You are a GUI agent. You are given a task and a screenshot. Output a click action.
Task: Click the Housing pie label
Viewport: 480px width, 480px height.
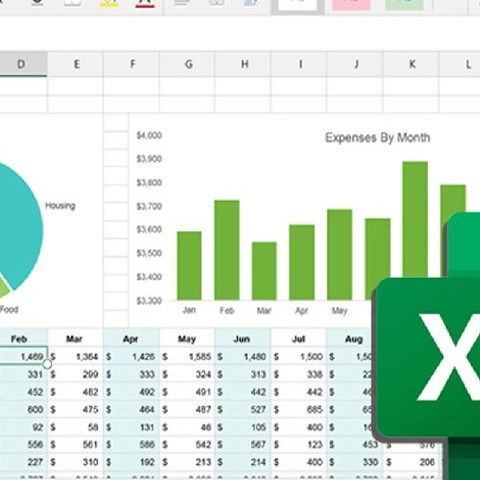[x=60, y=205]
